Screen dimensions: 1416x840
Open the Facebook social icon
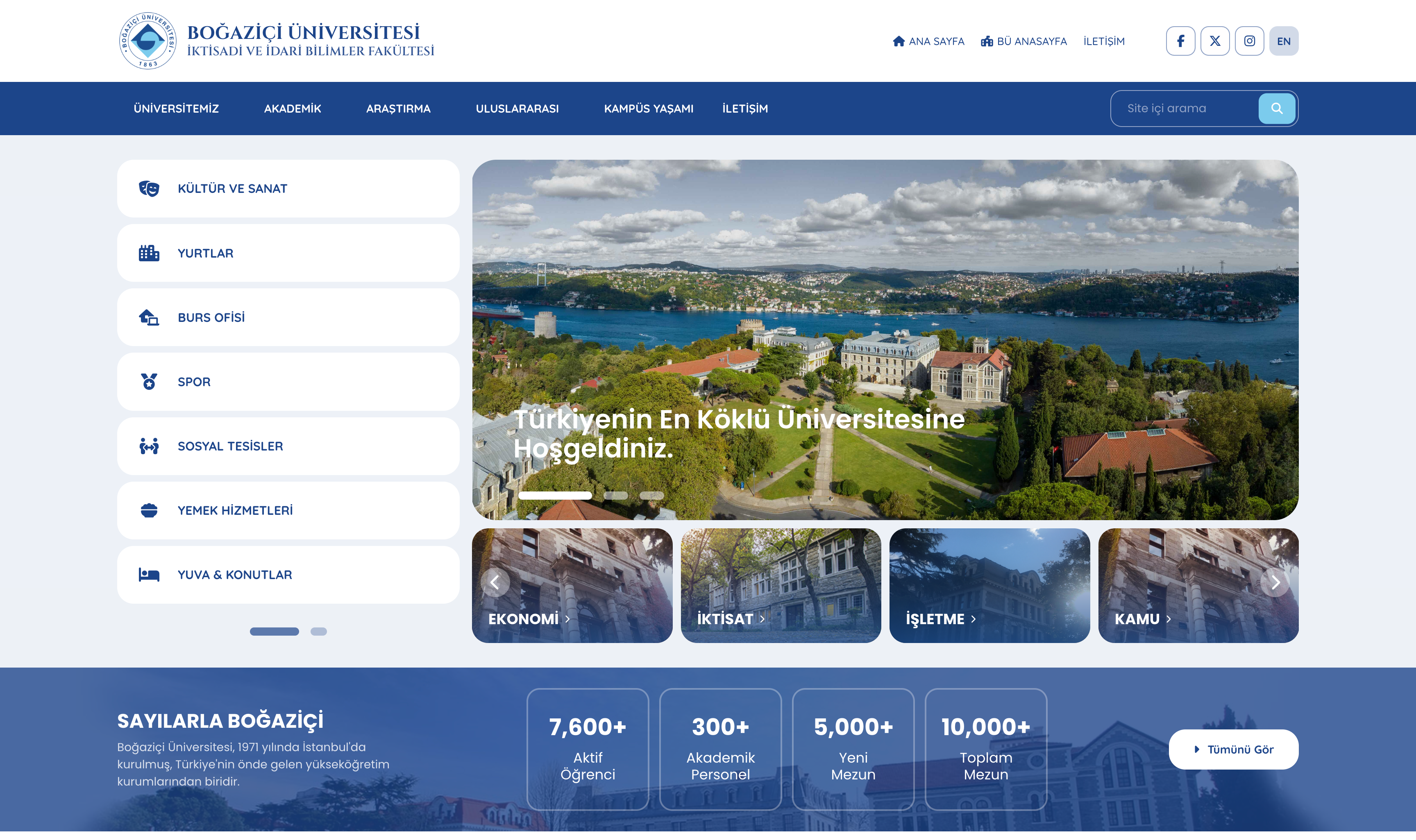click(x=1180, y=41)
